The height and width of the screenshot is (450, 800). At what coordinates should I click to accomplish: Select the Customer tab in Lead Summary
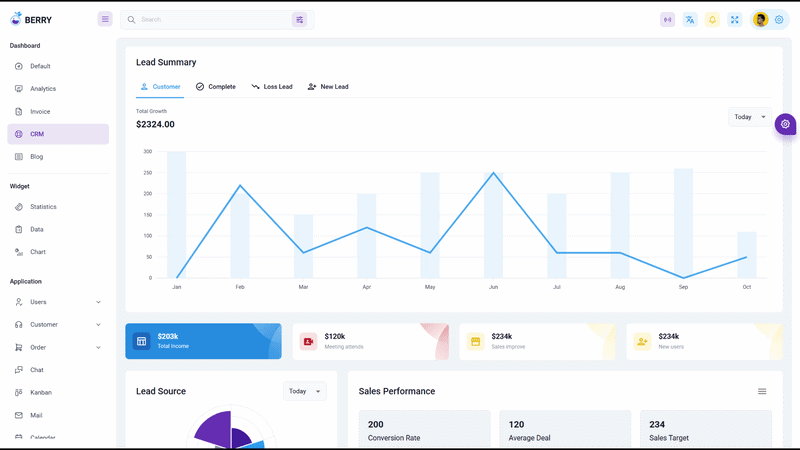tap(160, 87)
